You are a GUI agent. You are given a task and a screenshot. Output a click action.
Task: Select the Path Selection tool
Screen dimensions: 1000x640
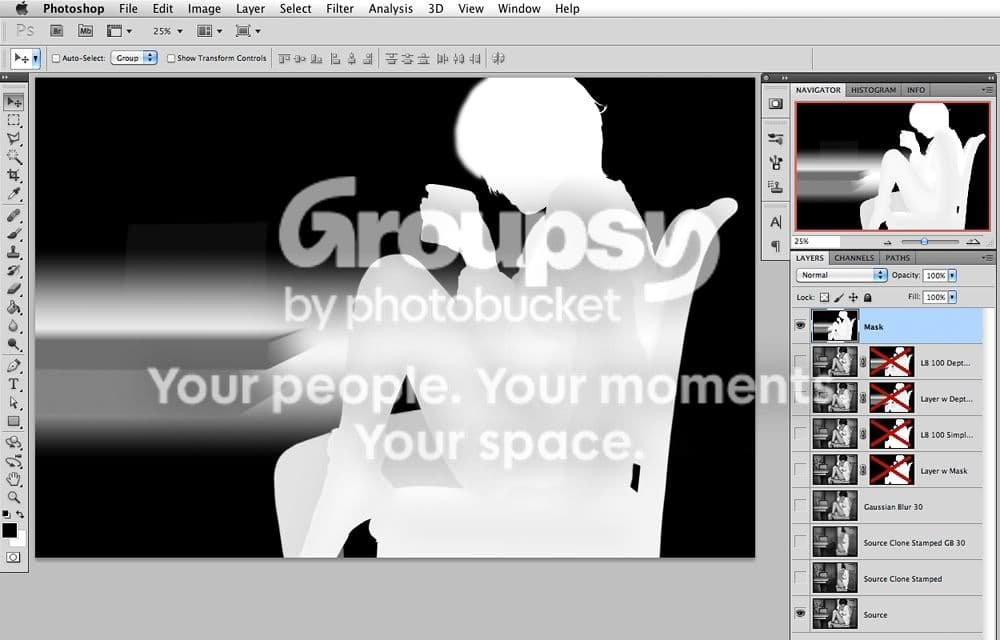click(x=13, y=403)
